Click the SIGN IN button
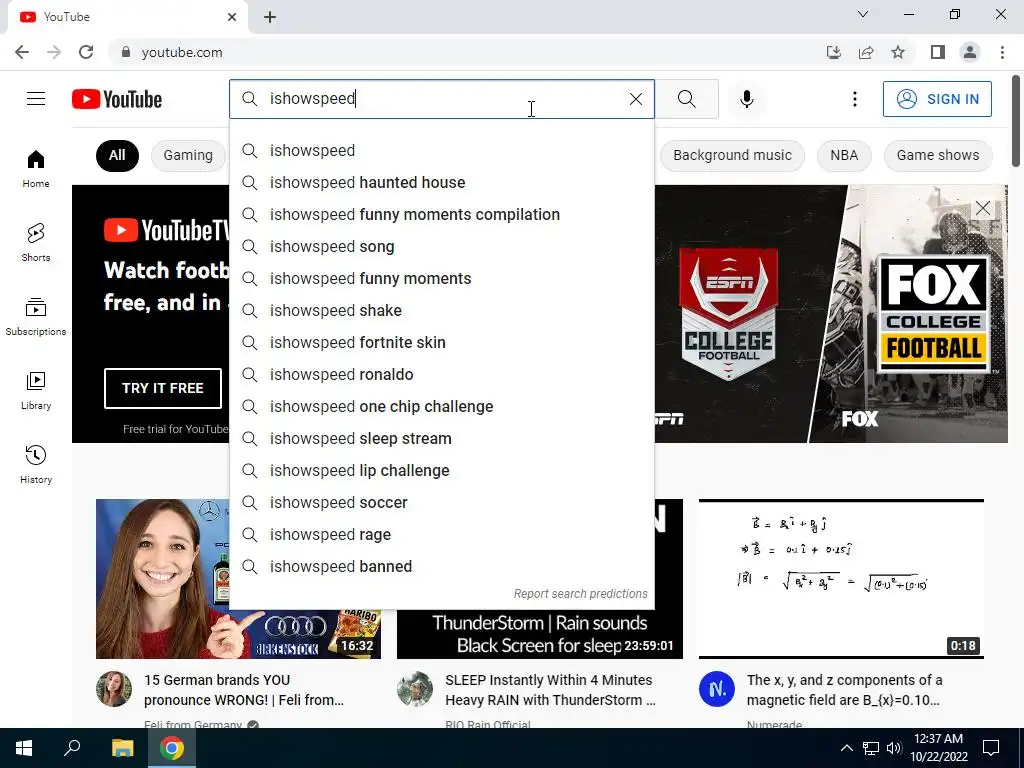1024x768 pixels. [x=937, y=99]
